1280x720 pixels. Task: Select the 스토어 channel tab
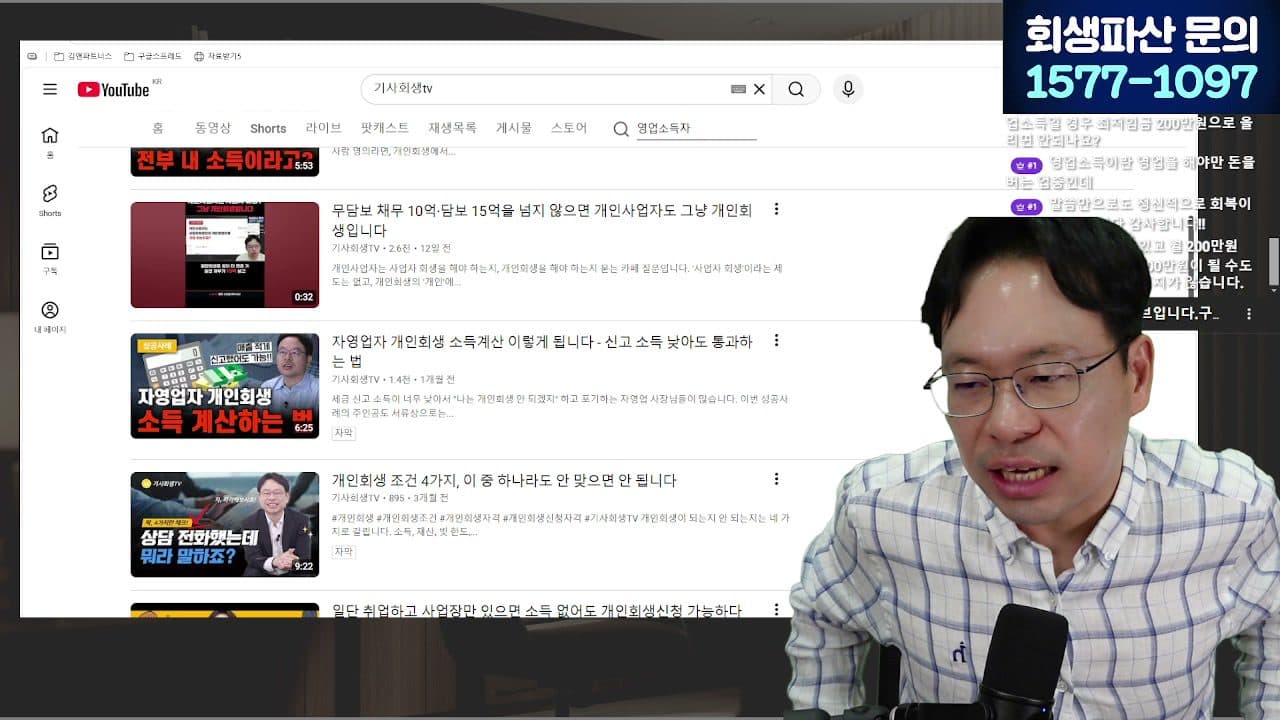569,128
